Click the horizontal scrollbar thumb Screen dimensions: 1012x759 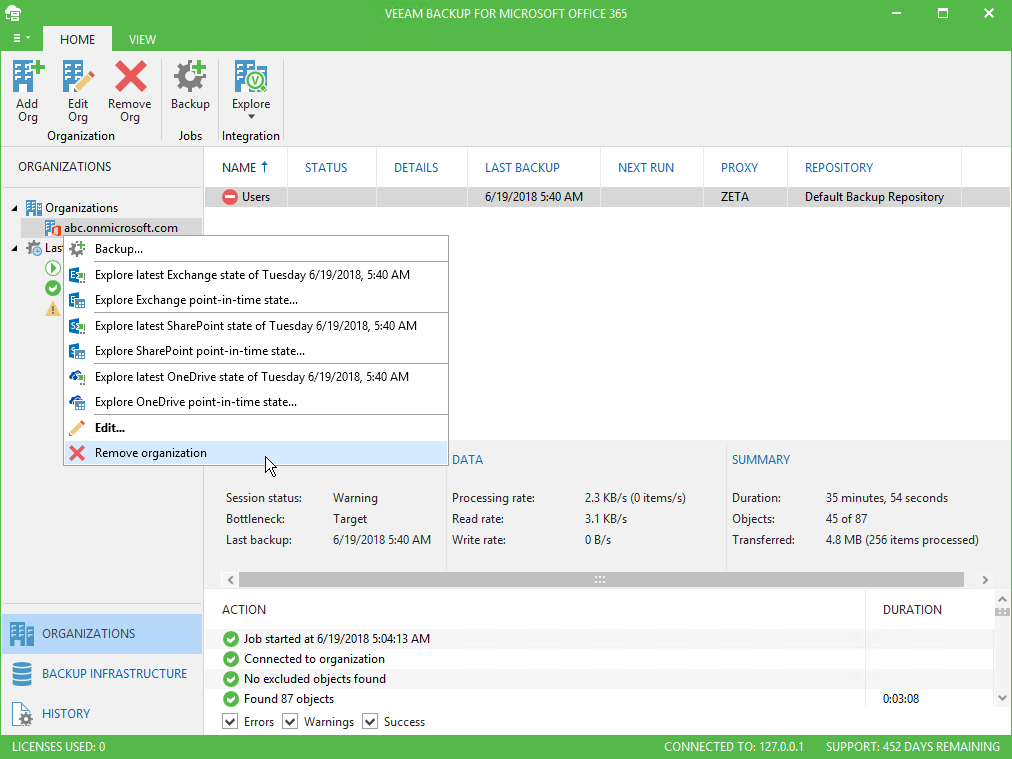(x=601, y=580)
